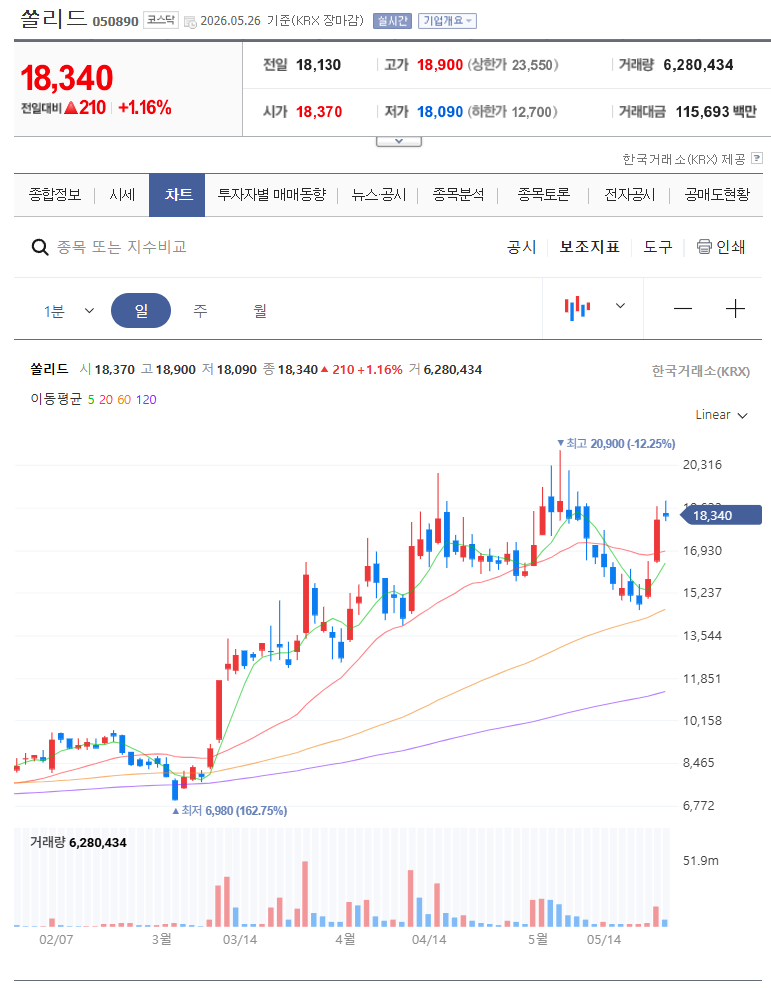This screenshot has height=988, width=771.
Task: Click the printer icon for 인쇄
Action: [704, 246]
